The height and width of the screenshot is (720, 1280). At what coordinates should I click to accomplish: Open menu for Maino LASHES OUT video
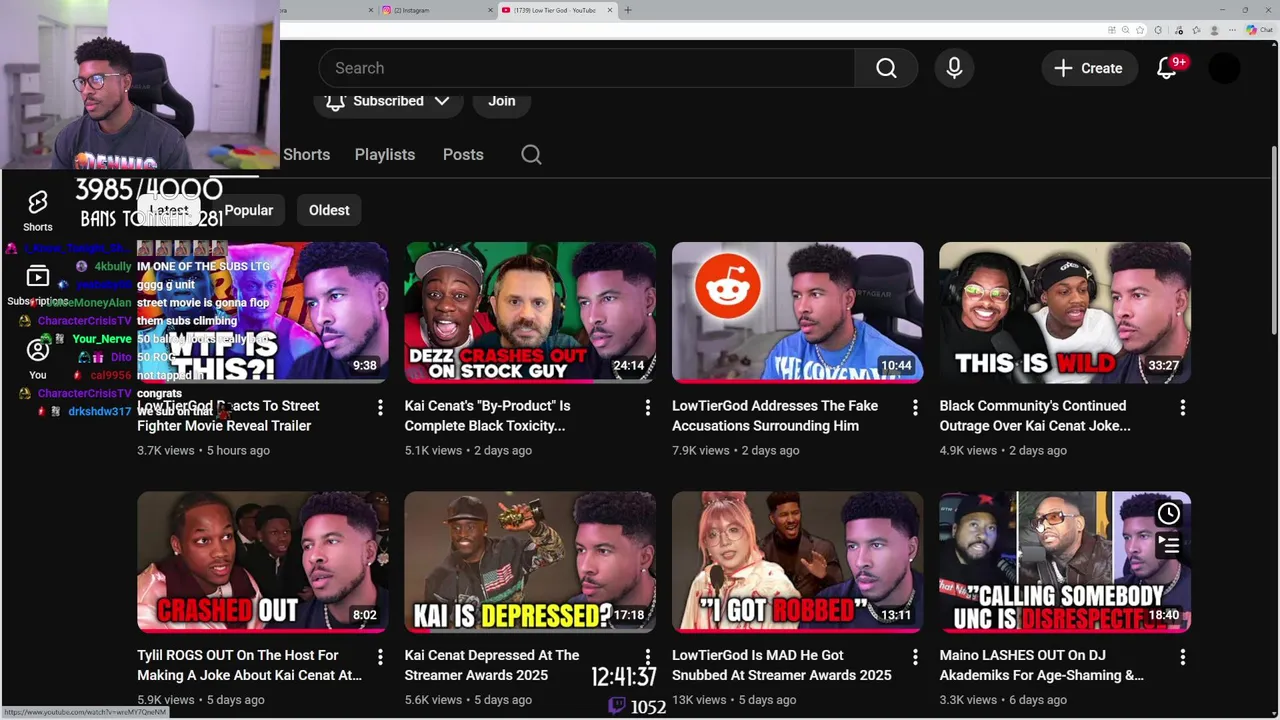coord(1182,657)
